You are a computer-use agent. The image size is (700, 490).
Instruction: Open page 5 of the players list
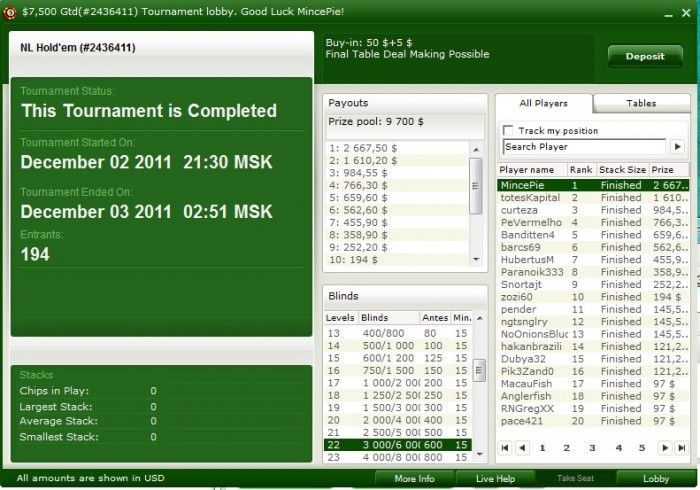(x=642, y=448)
